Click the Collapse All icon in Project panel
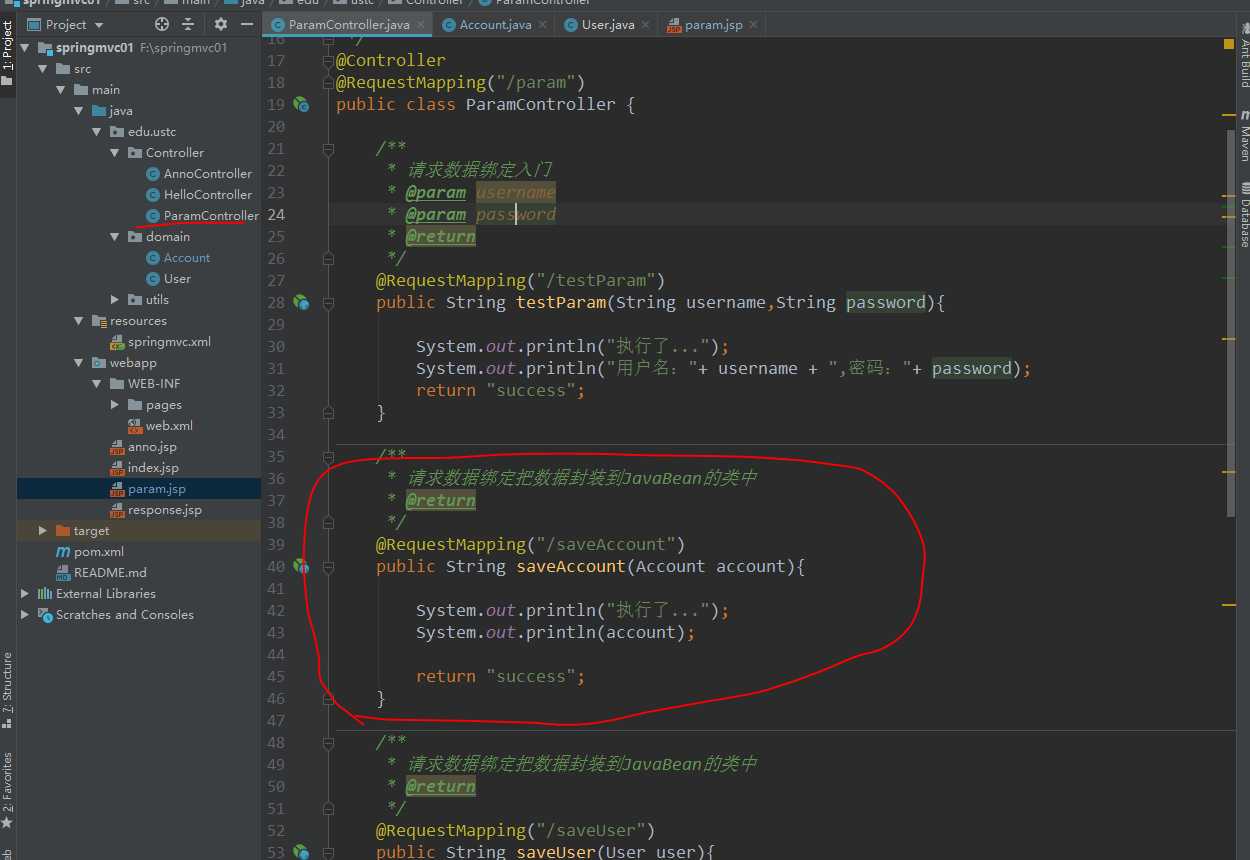 187,24
